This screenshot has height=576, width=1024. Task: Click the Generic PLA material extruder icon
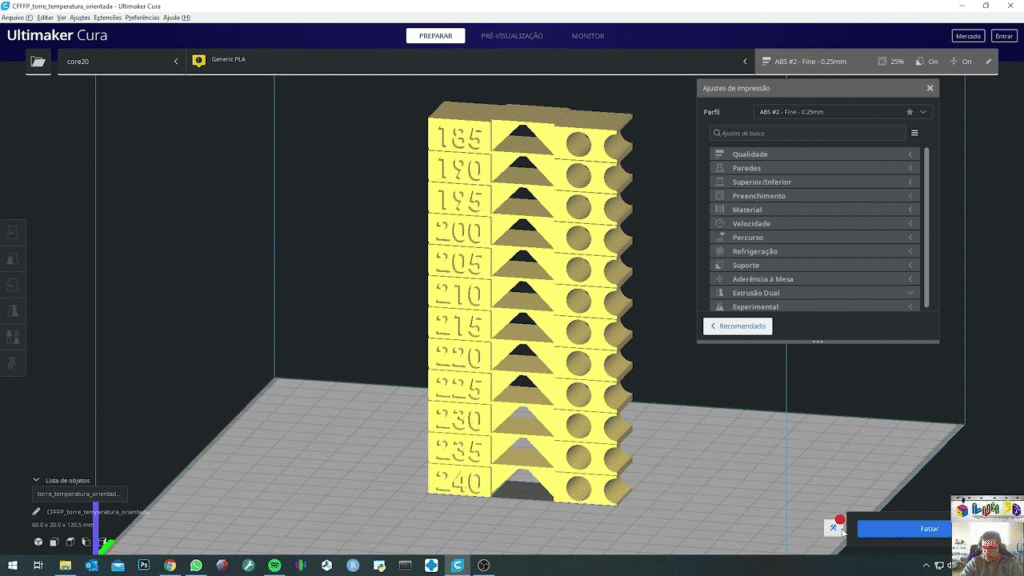pos(199,61)
